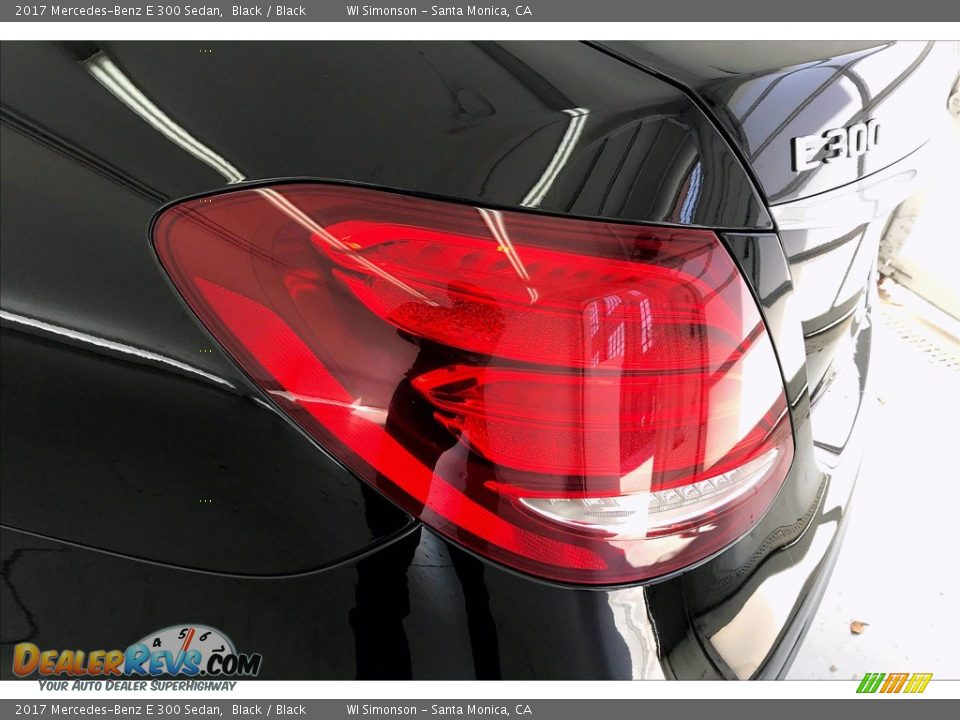The height and width of the screenshot is (720, 960).
Task: Click bottom 'WI Simonson - Santa Monica, CA' text
Action: 439,710
